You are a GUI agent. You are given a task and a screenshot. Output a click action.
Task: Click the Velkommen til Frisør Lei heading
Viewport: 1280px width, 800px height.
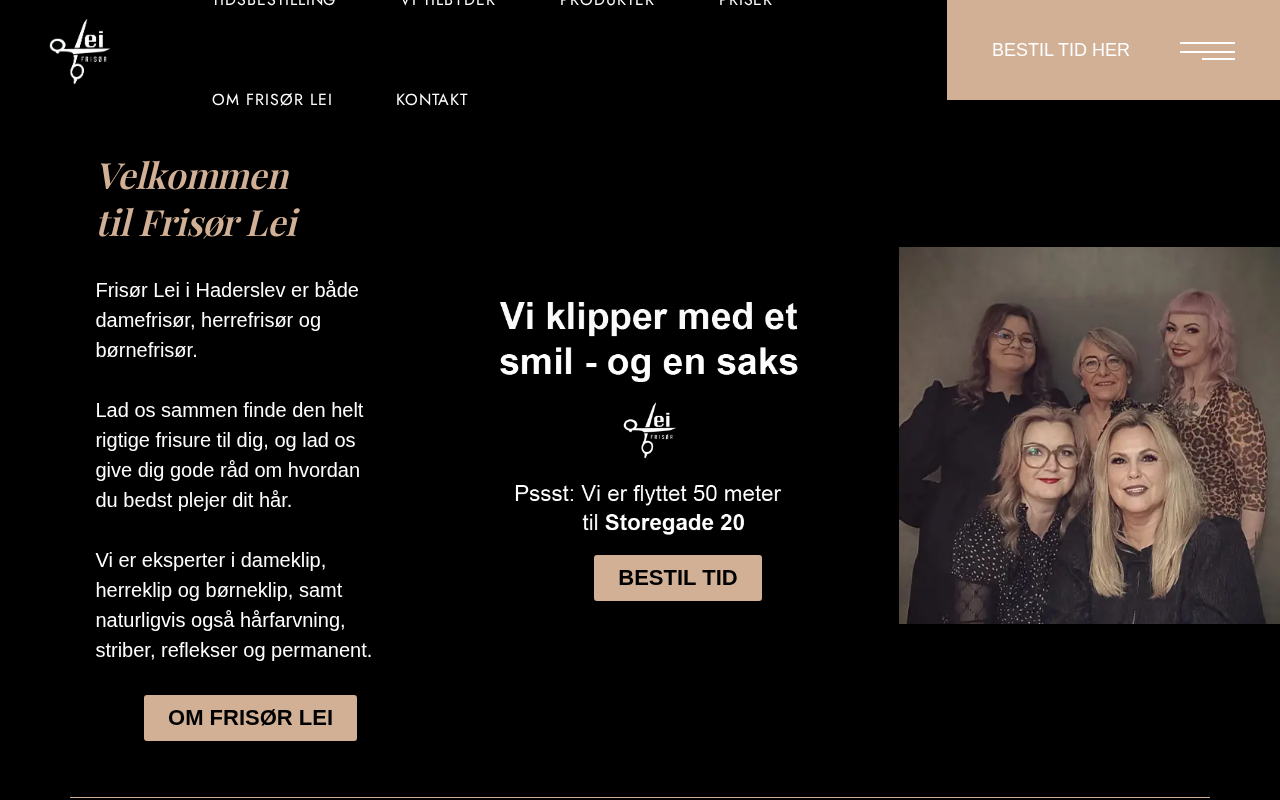(x=197, y=198)
